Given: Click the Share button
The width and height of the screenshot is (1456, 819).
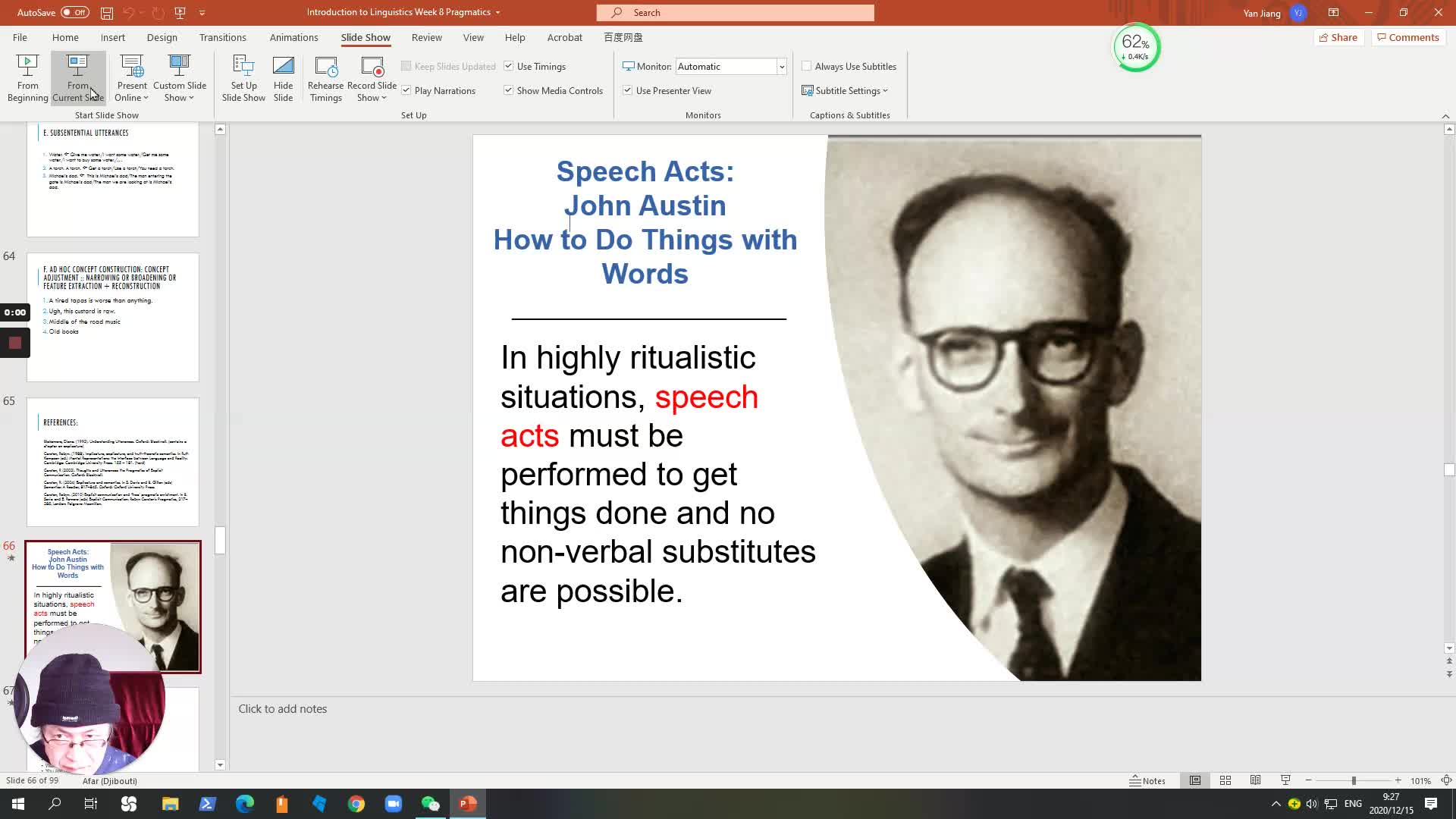Looking at the screenshot, I should (1338, 37).
